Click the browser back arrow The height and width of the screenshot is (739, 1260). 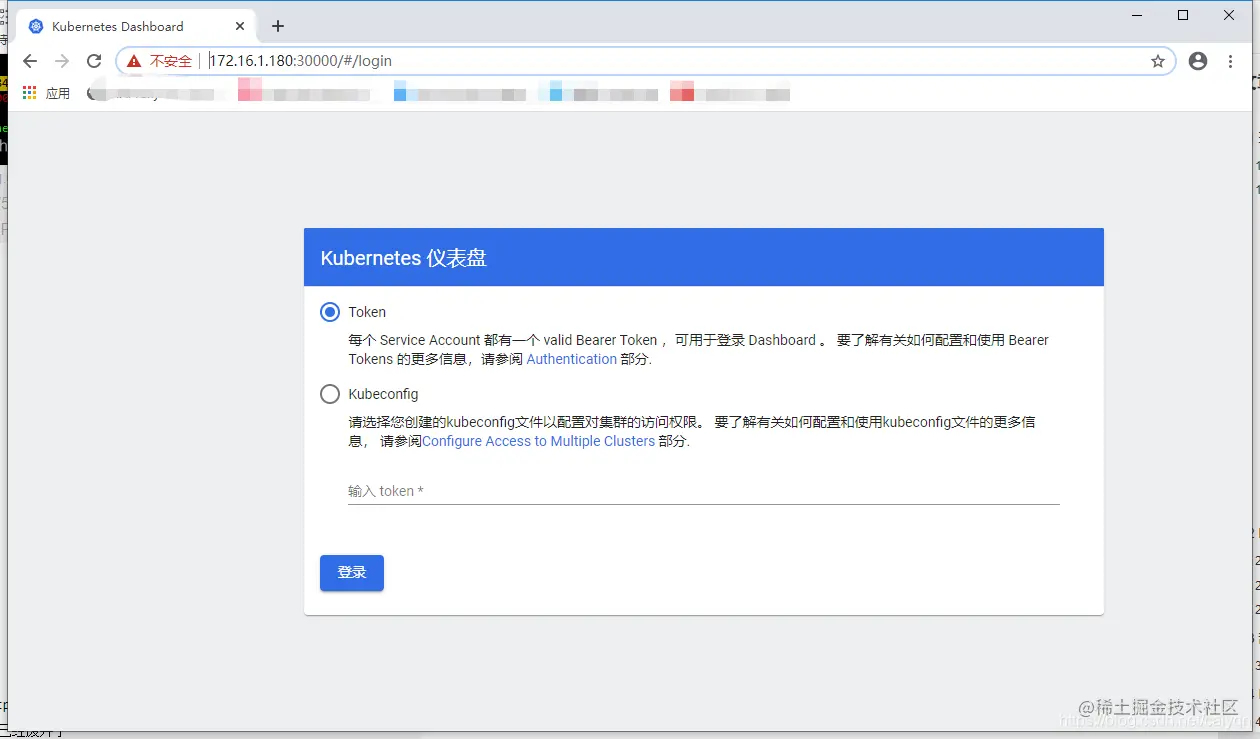click(x=29, y=60)
